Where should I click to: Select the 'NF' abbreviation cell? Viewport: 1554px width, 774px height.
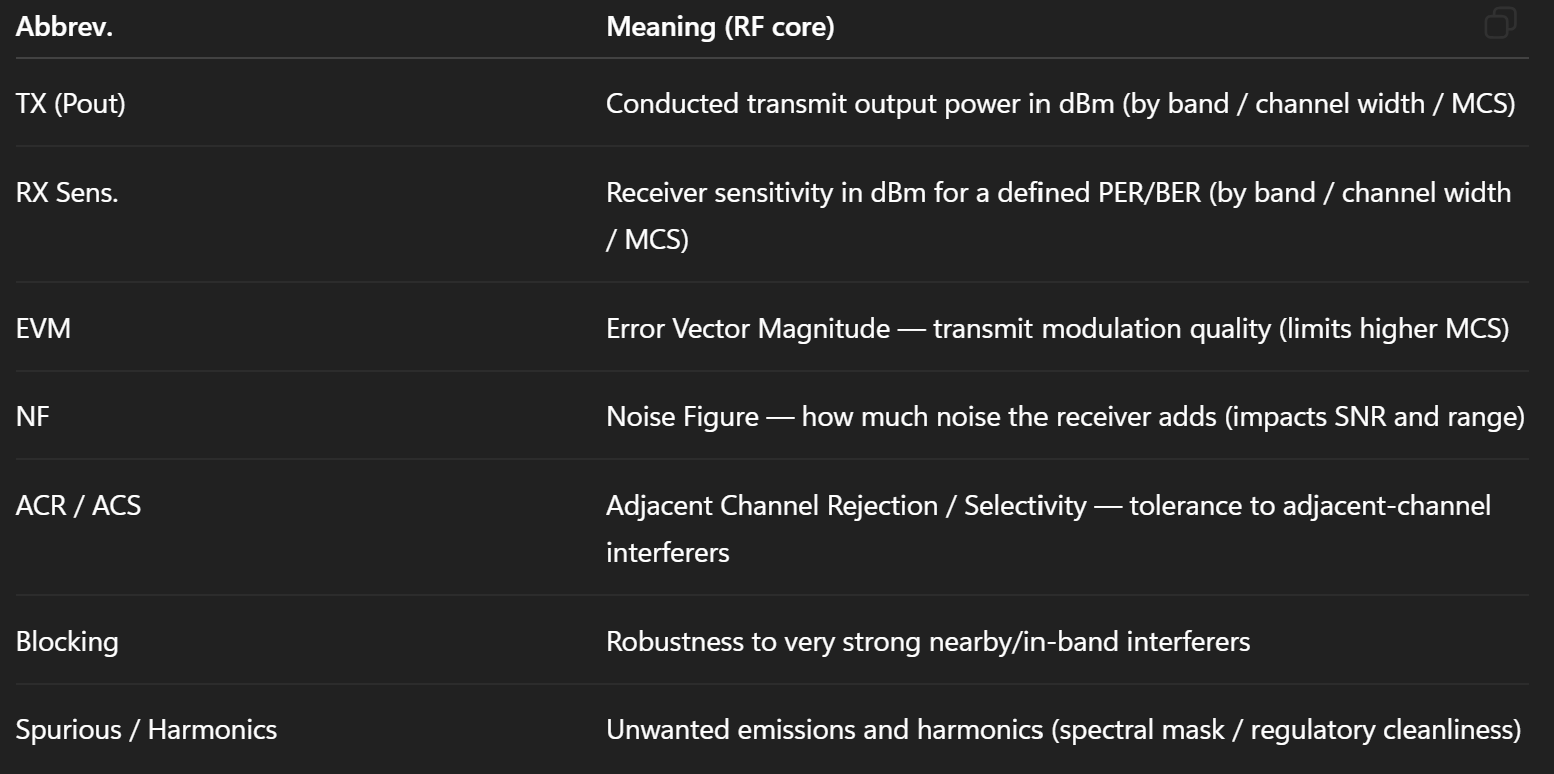(x=32, y=415)
